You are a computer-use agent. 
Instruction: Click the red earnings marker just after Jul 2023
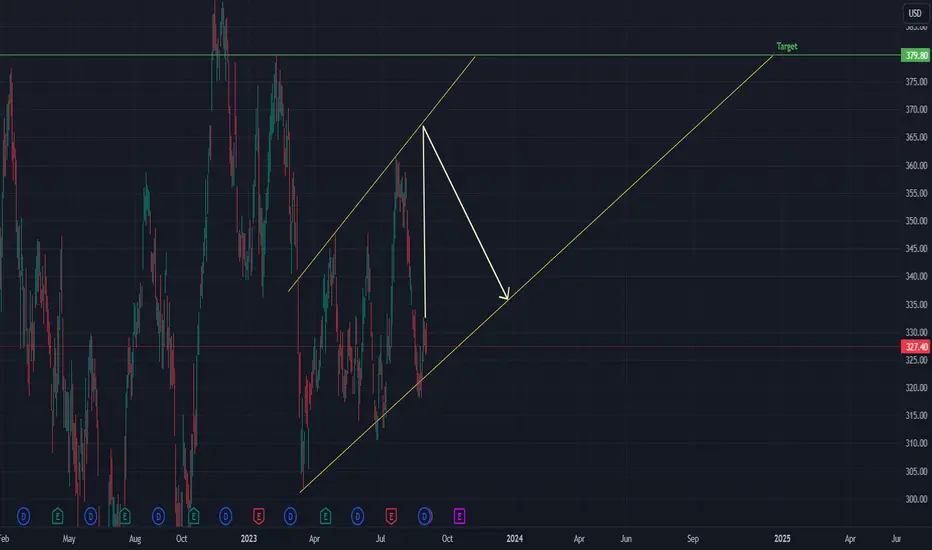[391, 516]
